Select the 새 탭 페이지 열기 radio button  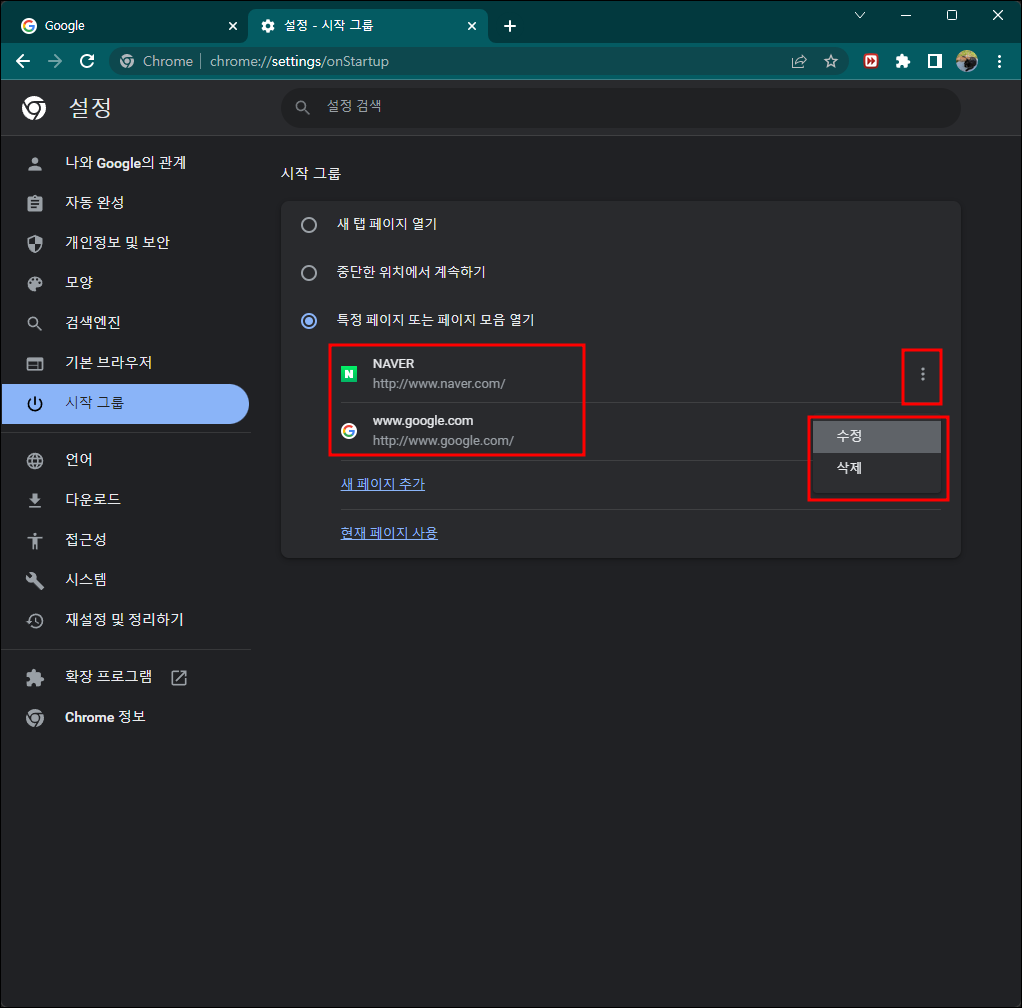pyautogui.click(x=309, y=225)
